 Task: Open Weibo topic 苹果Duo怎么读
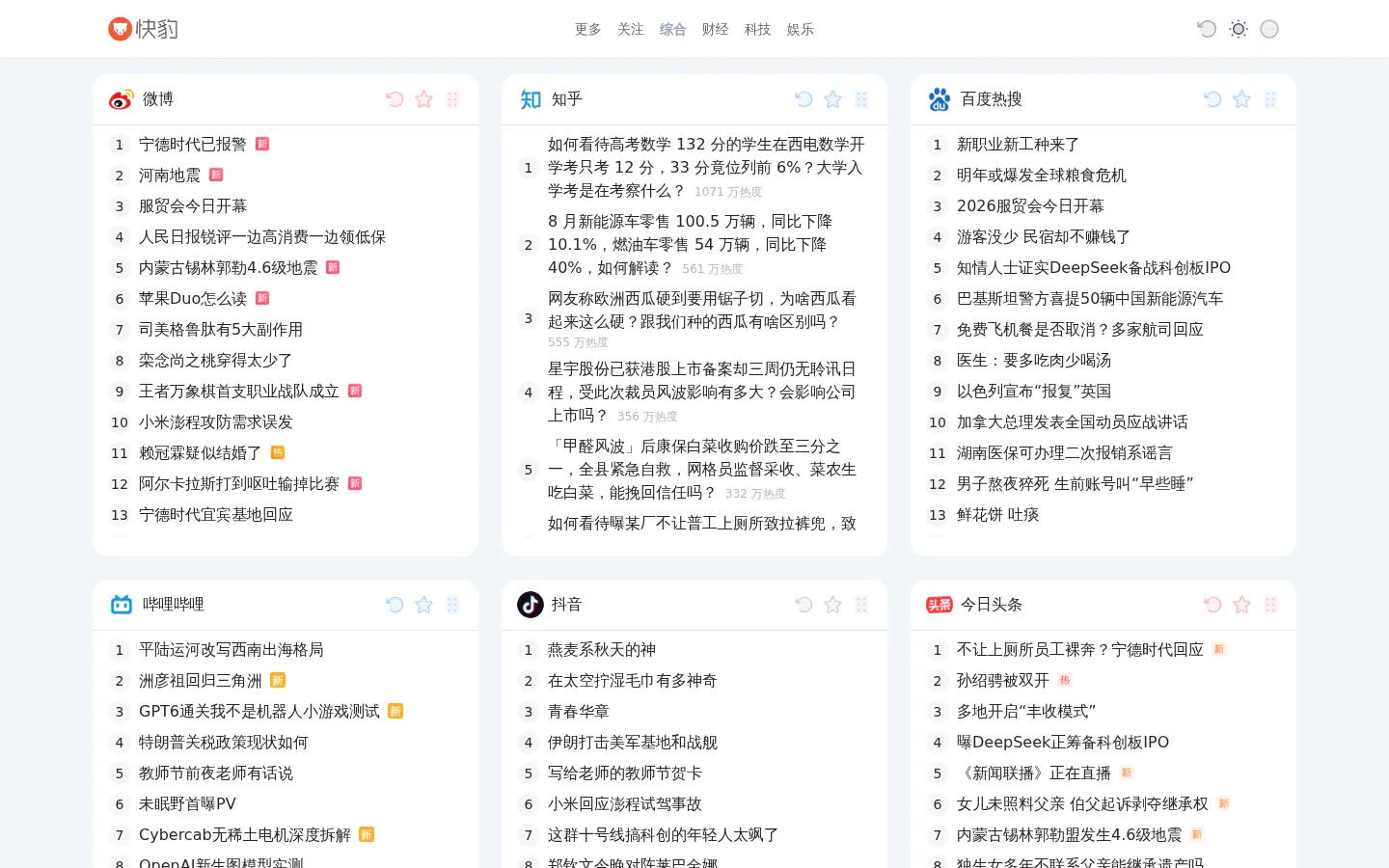point(193,299)
